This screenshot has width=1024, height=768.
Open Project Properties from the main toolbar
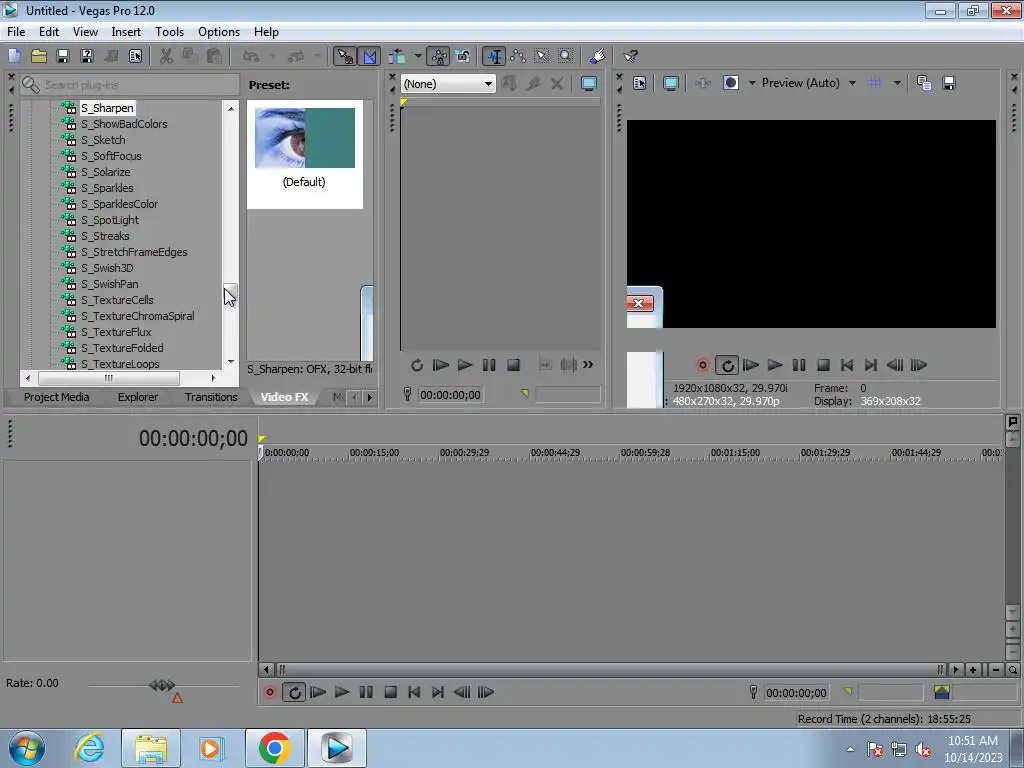point(135,56)
